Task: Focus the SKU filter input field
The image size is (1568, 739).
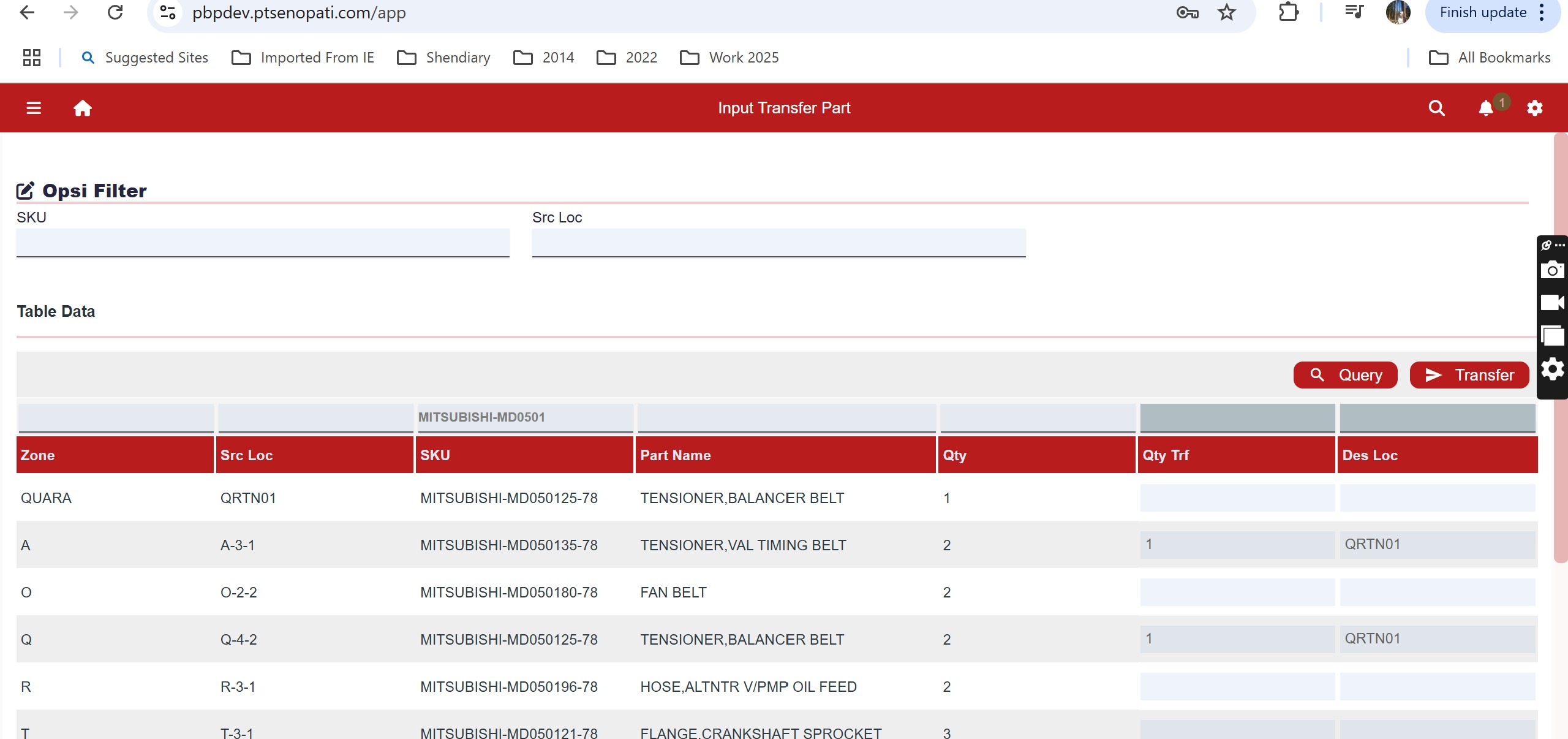Action: 263,243
